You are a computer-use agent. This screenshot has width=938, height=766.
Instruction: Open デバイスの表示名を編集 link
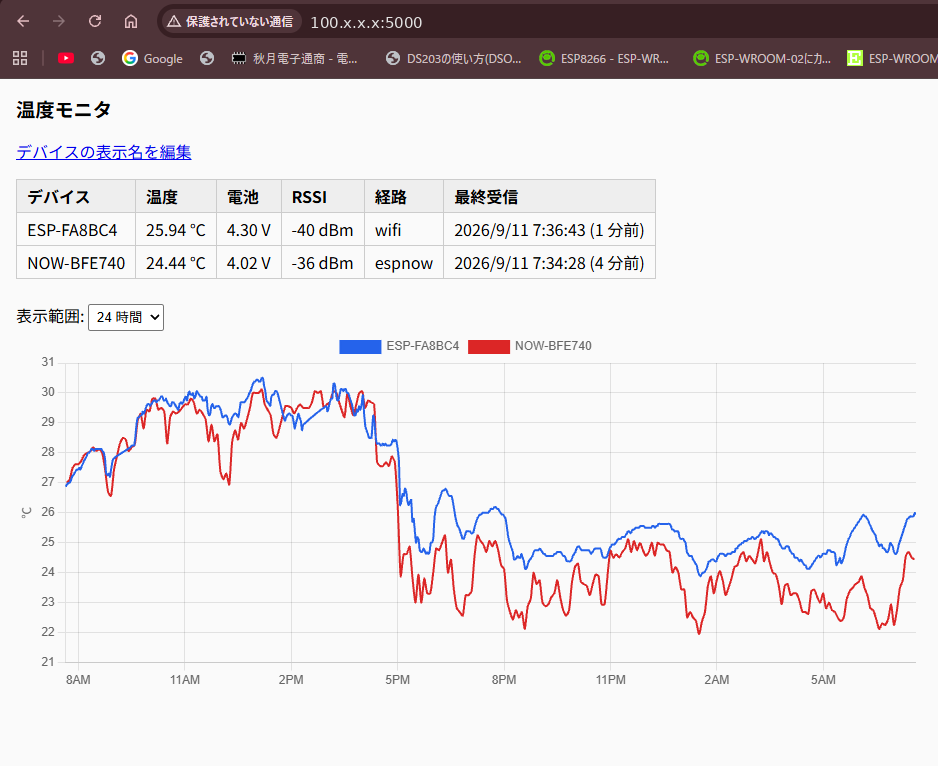tap(103, 152)
